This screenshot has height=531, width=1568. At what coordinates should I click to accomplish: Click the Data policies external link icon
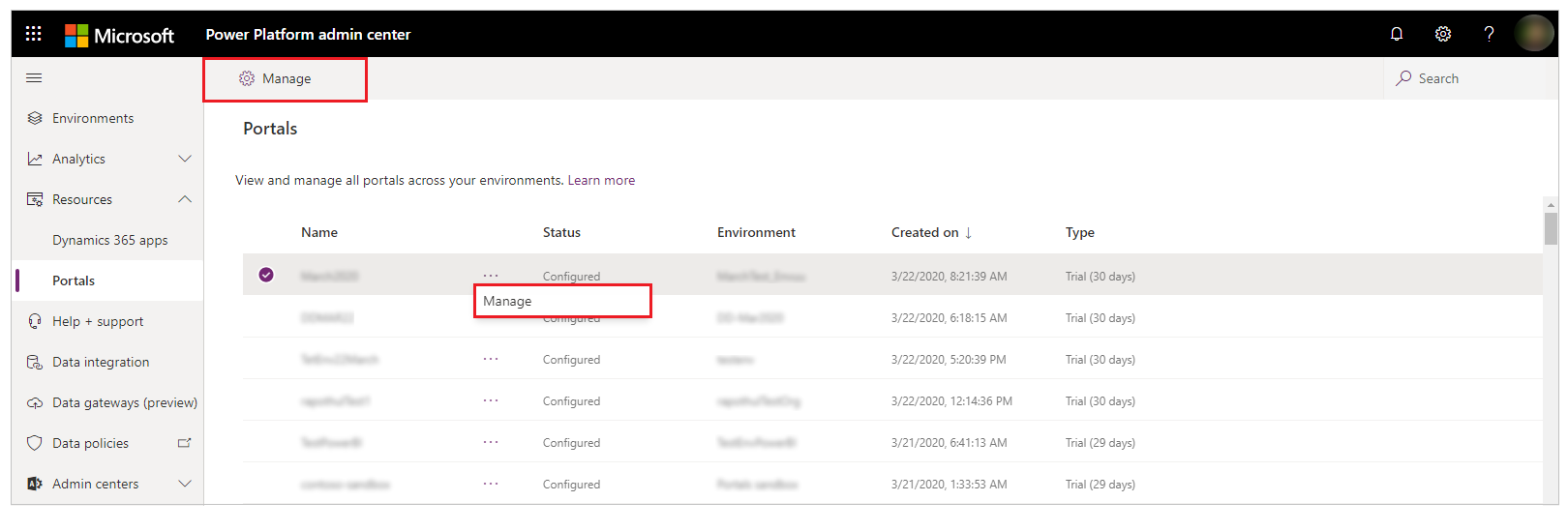(184, 443)
